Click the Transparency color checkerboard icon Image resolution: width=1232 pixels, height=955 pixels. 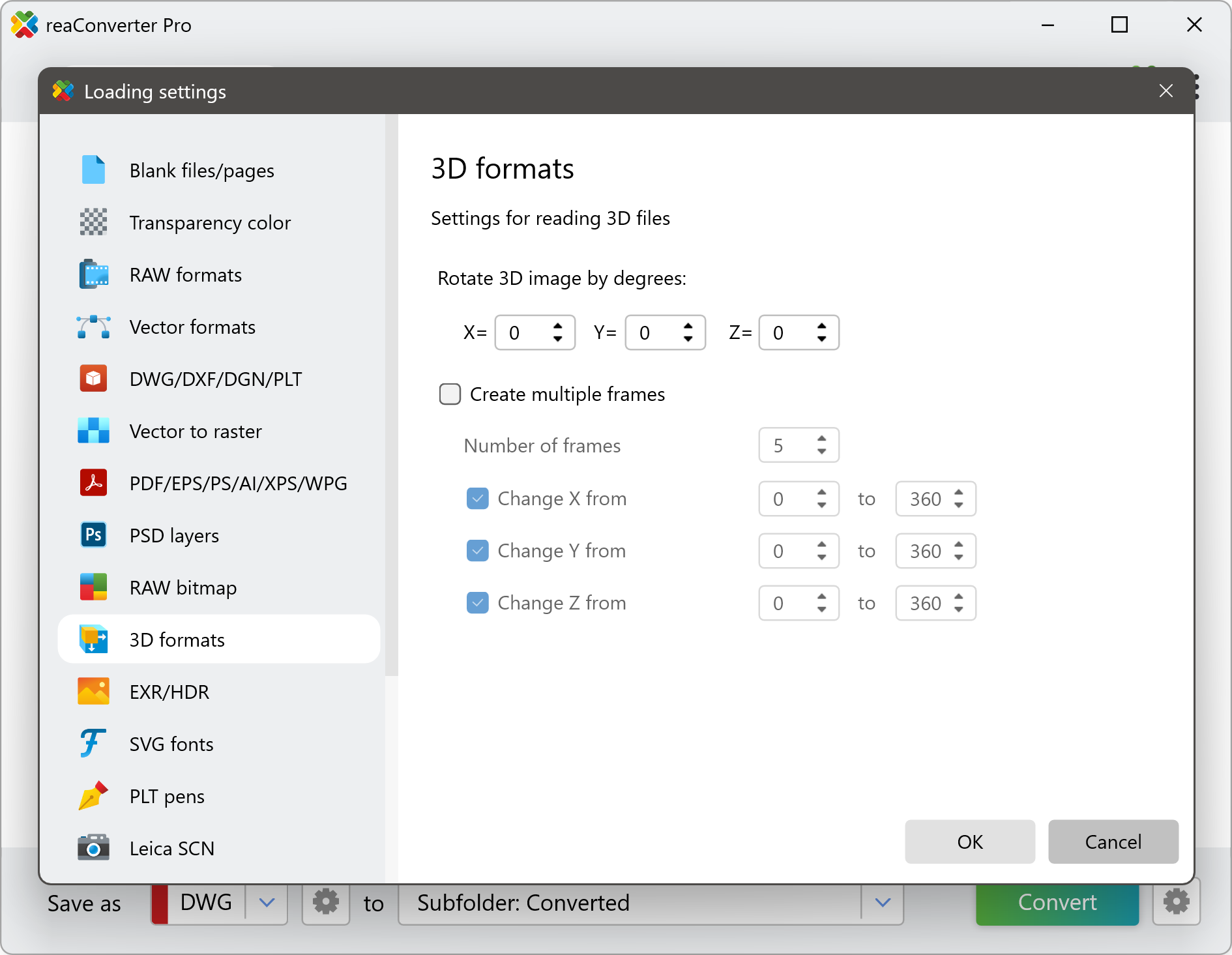click(x=93, y=222)
